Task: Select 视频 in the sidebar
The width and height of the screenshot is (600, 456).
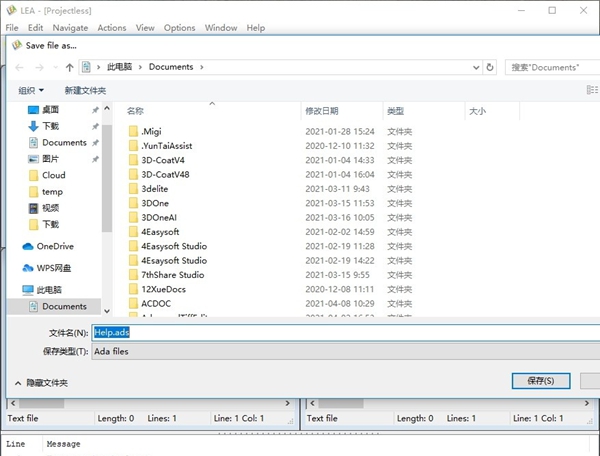Action: coord(51,208)
